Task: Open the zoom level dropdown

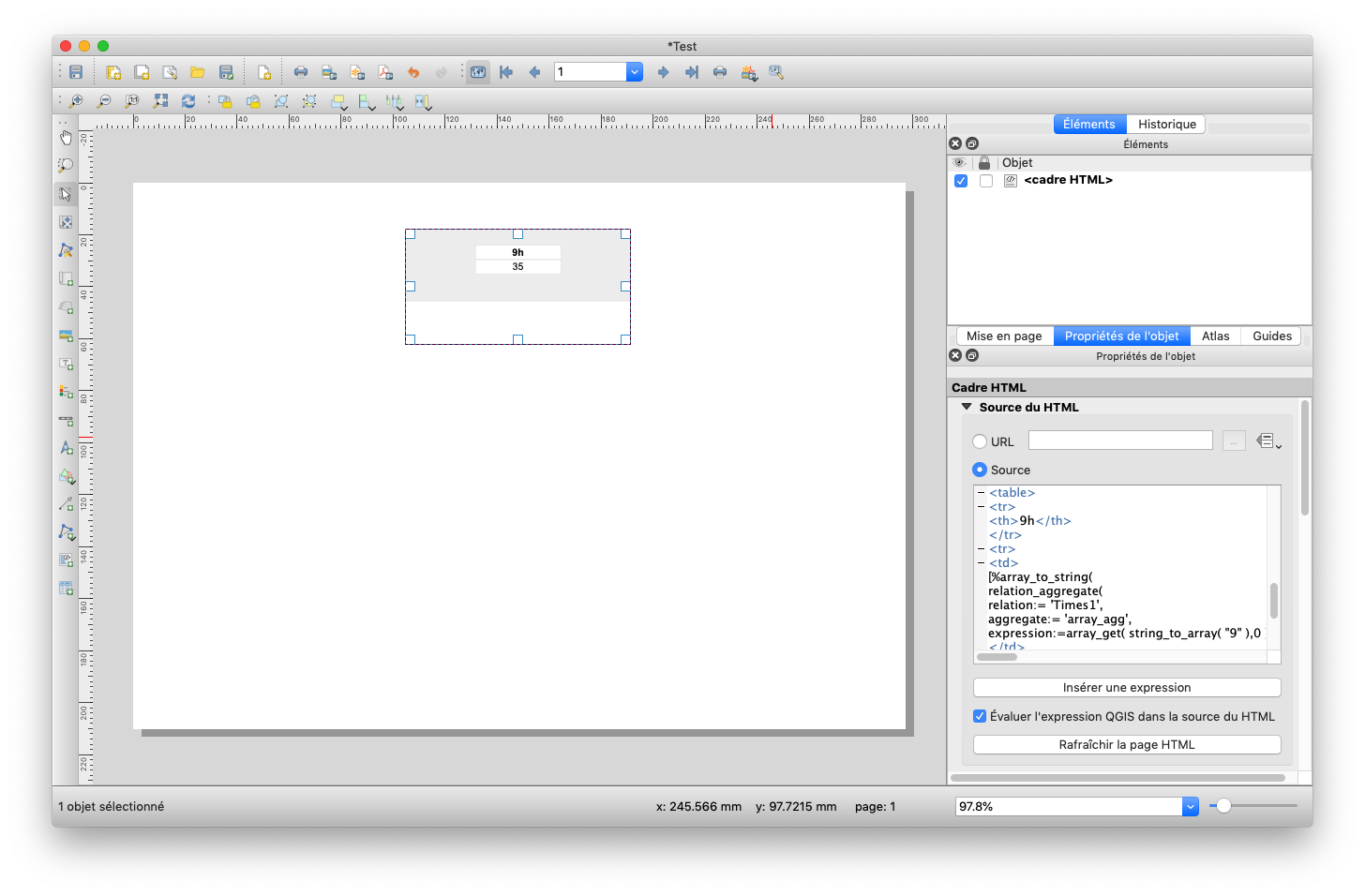Action: tap(1191, 806)
